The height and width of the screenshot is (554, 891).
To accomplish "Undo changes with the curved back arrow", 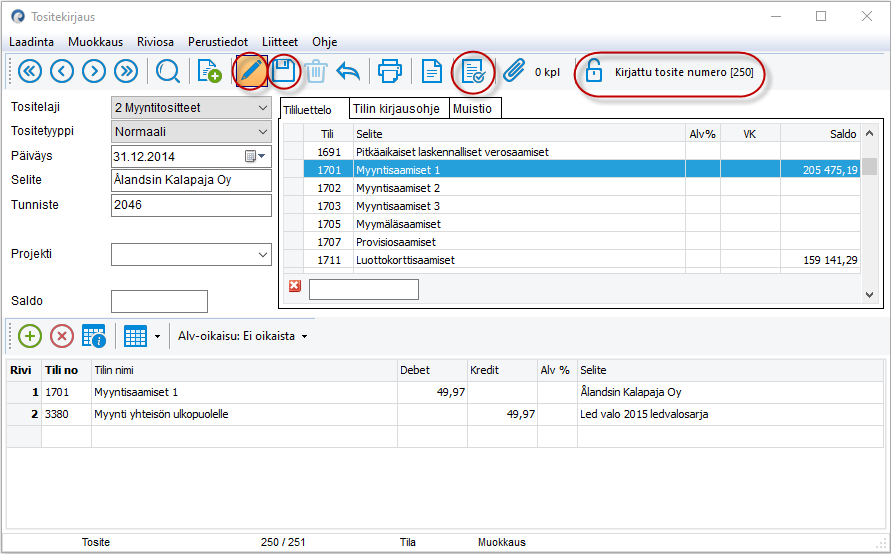I will pos(348,72).
